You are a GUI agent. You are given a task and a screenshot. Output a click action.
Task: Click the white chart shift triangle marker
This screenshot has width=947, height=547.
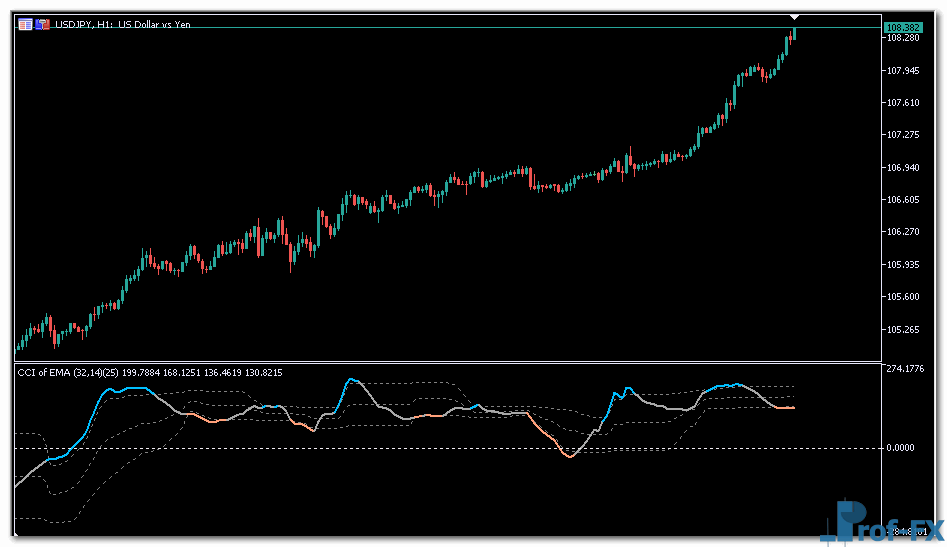(794, 17)
